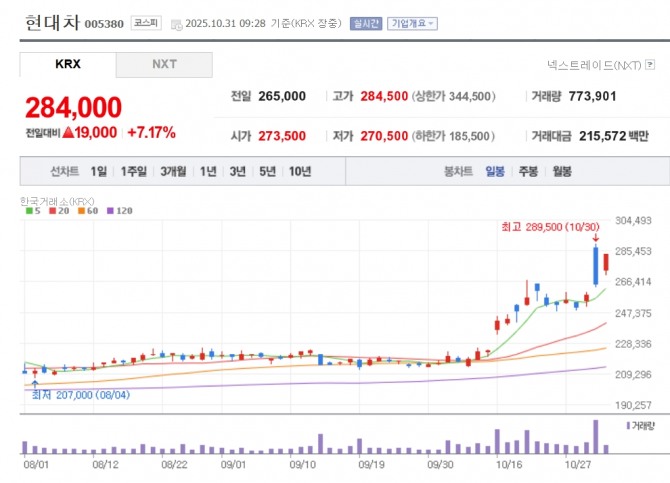Viewport: 670px width, 483px height.
Task: Click the tallest volume bar on 10/30
Action: (596, 437)
